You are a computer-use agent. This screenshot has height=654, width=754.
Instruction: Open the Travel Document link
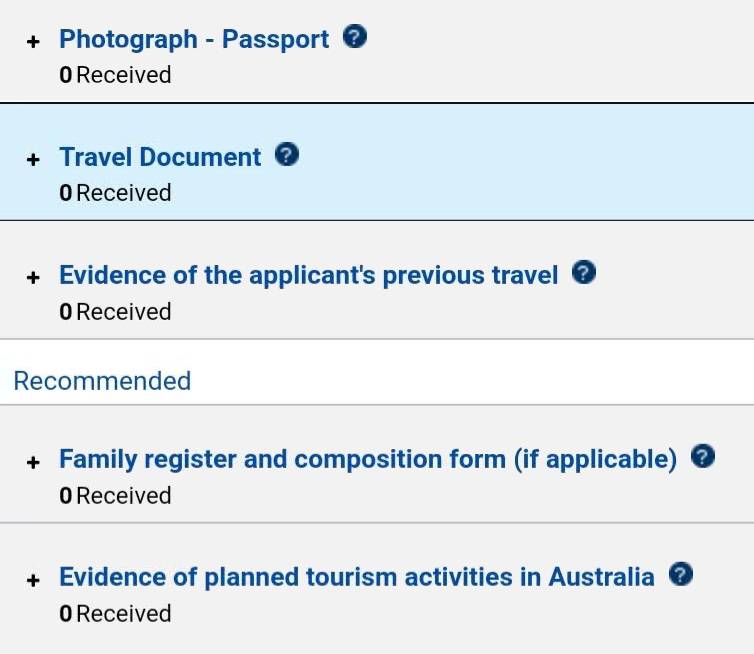pos(160,157)
